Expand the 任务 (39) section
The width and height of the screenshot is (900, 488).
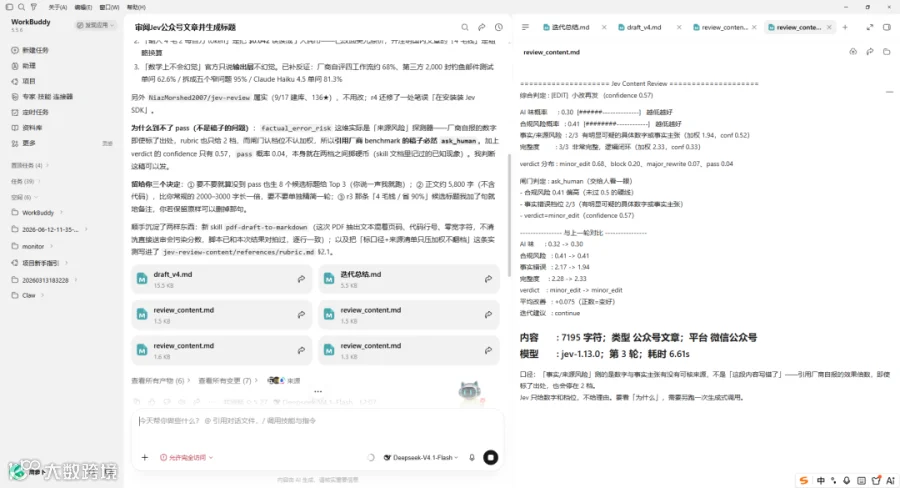point(25,181)
